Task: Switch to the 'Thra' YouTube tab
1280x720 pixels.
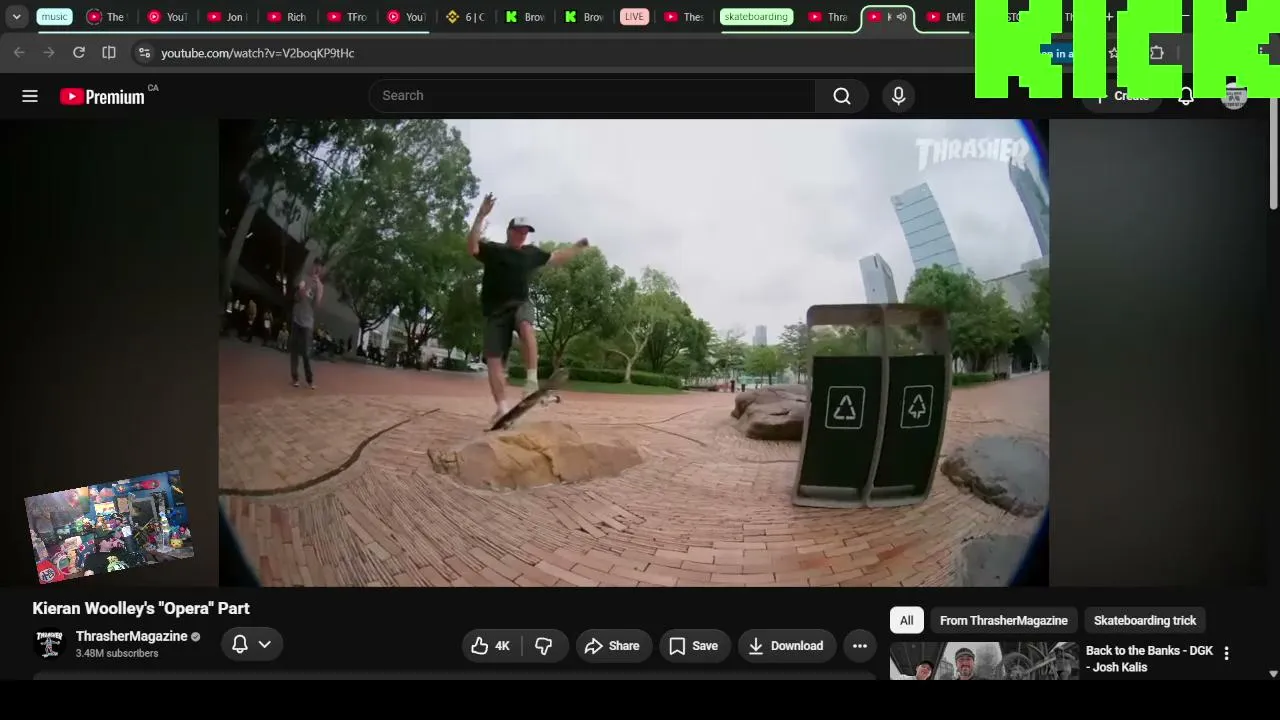Action: pyautogui.click(x=828, y=17)
